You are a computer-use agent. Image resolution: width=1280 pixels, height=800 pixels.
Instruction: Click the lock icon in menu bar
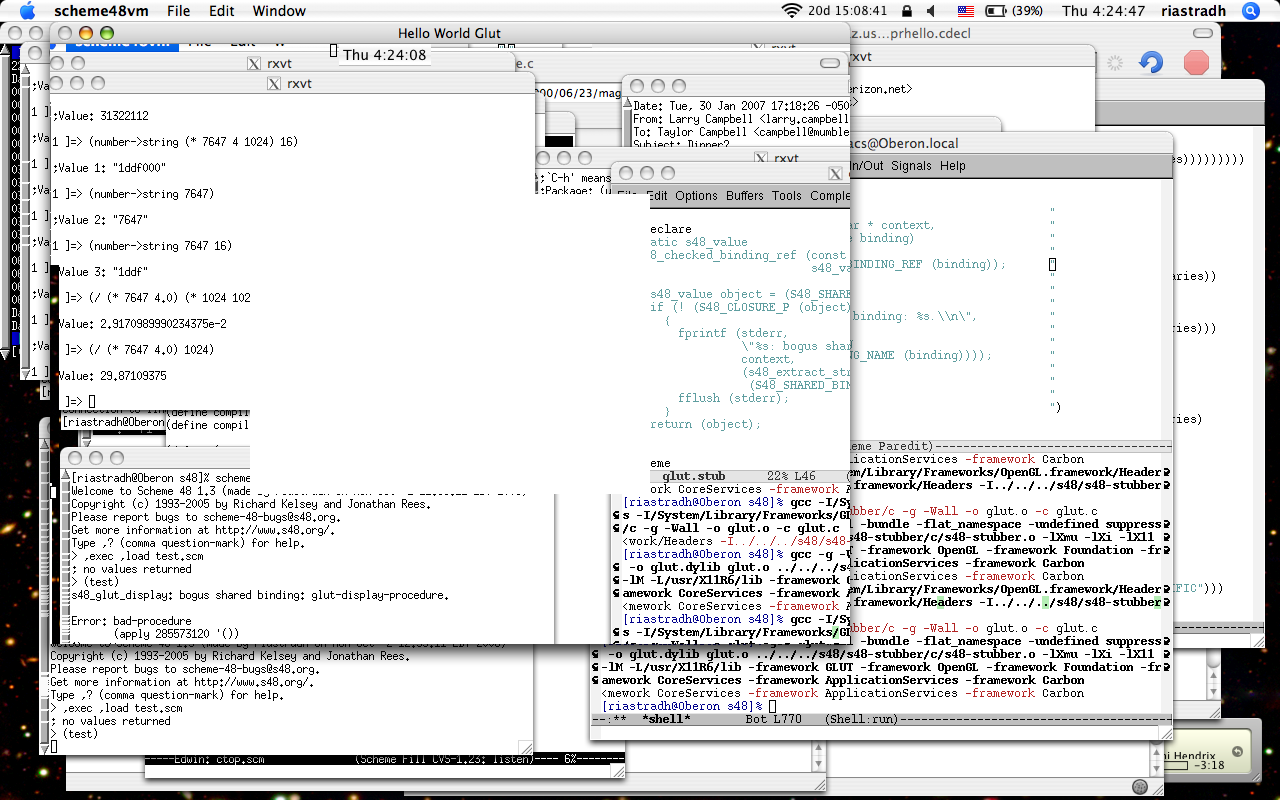tap(906, 11)
